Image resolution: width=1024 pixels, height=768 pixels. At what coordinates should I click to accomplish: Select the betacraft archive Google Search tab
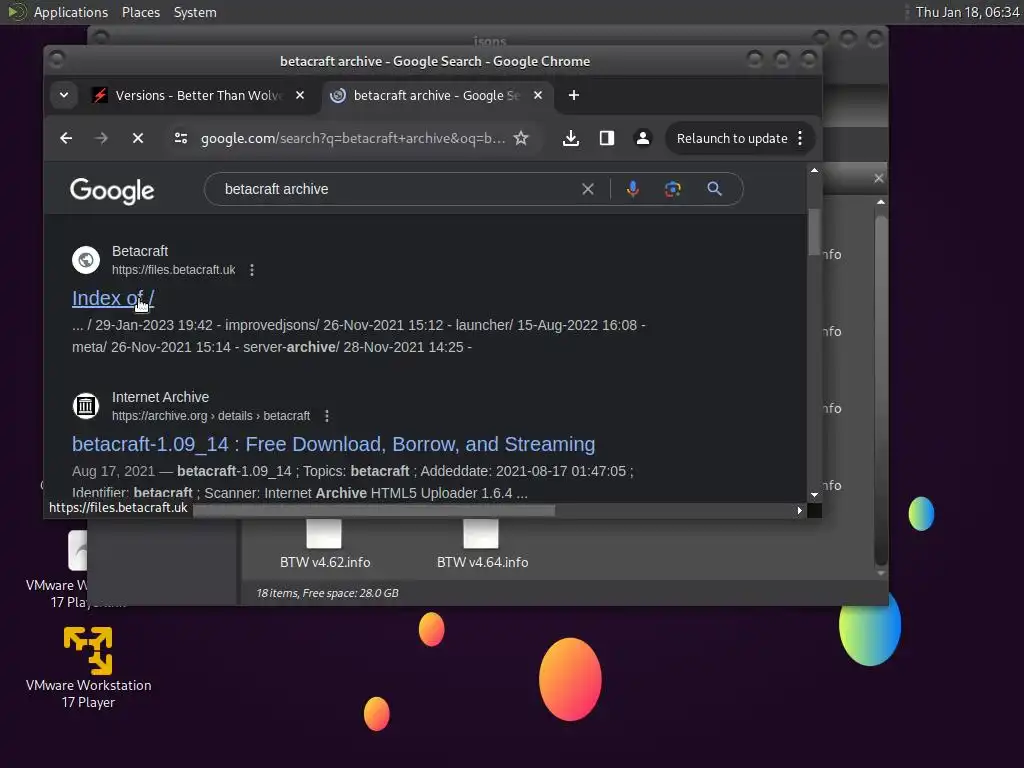pos(436,95)
